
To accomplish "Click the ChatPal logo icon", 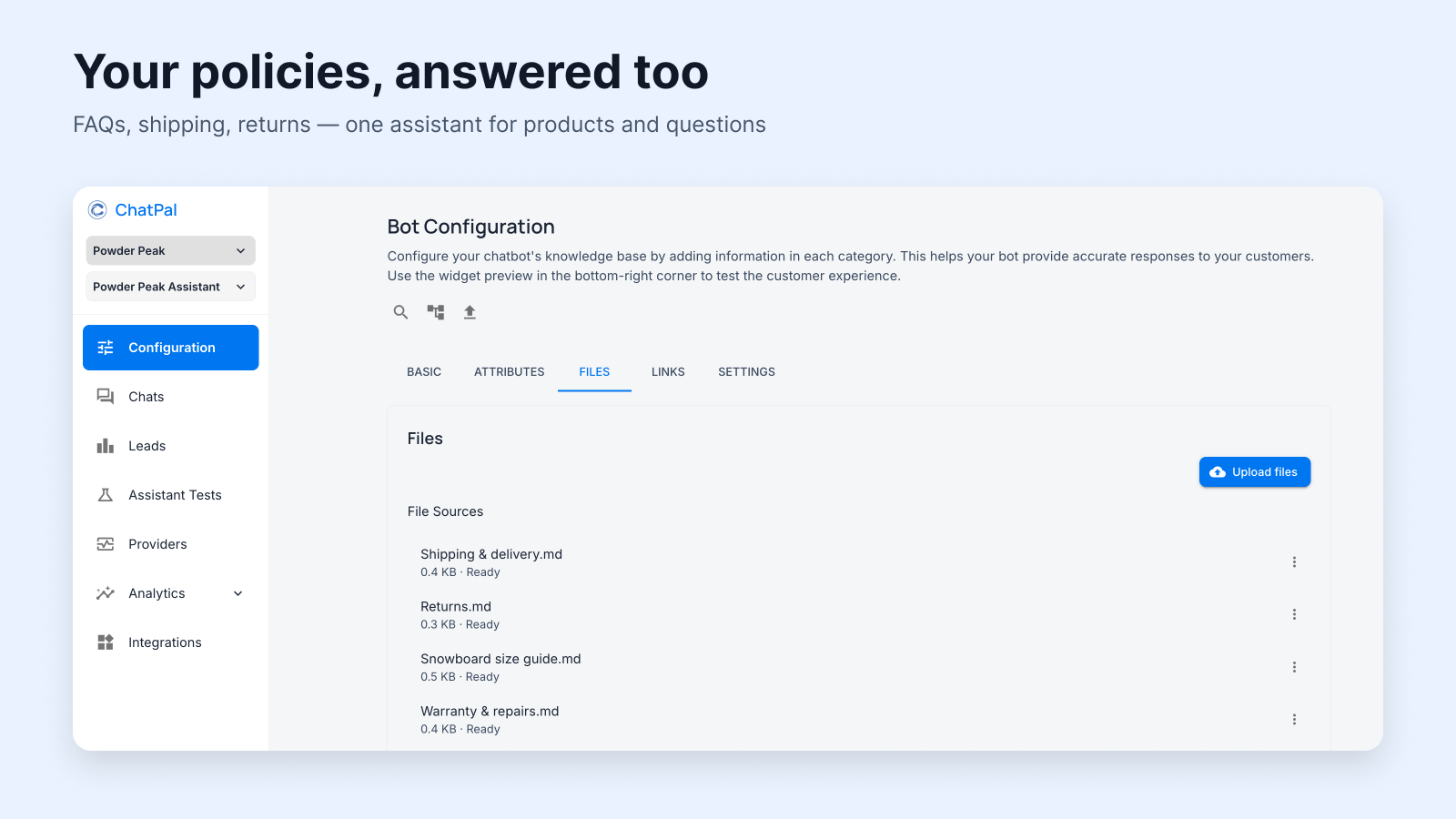I will [x=97, y=210].
